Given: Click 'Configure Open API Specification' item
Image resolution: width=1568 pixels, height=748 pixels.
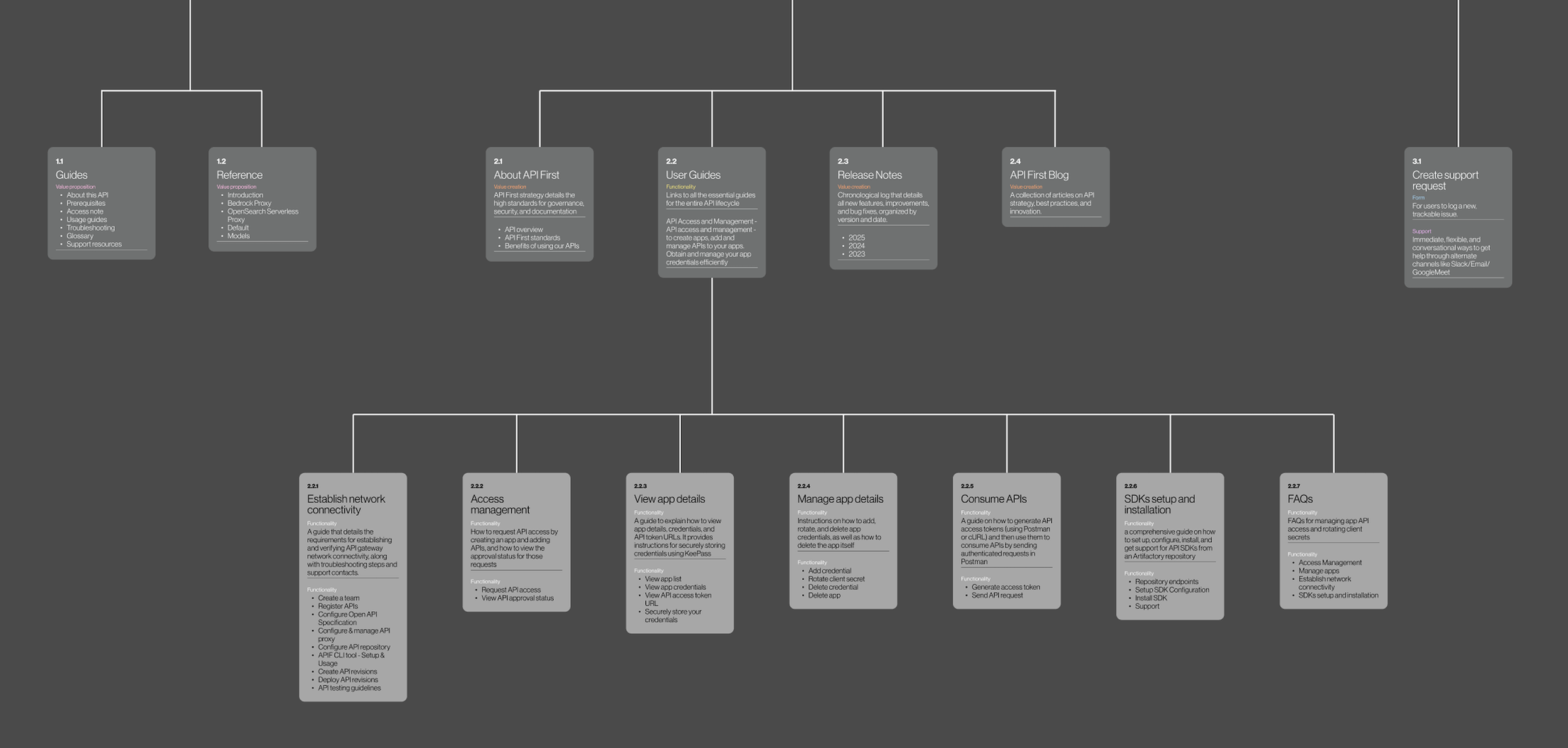Looking at the screenshot, I should [x=347, y=619].
